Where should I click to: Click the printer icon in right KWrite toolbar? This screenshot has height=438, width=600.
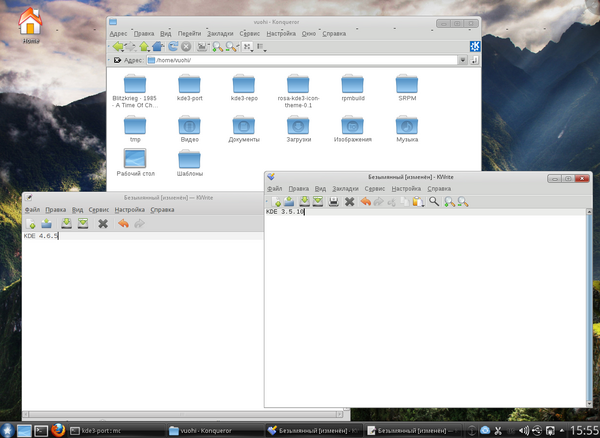tap(332, 201)
